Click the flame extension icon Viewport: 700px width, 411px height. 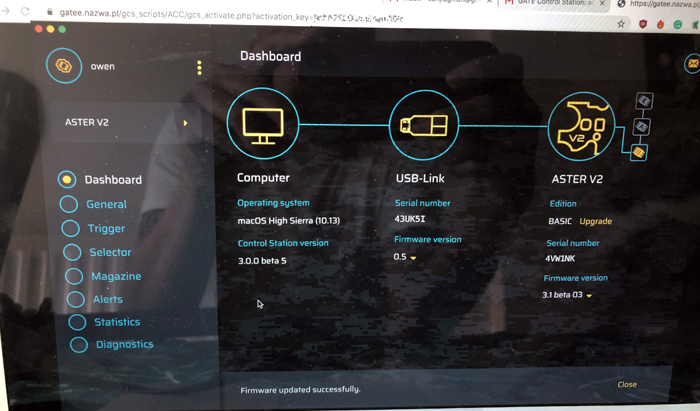pyautogui.click(x=660, y=25)
